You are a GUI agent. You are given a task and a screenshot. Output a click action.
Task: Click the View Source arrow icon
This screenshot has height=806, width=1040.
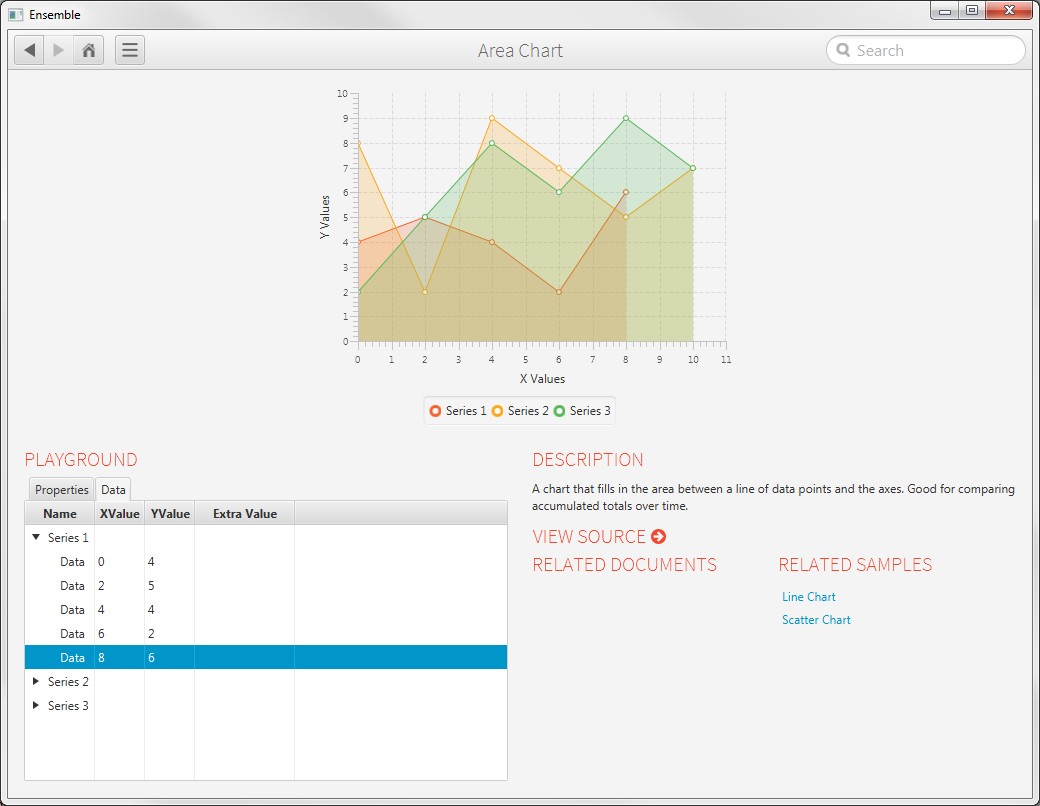[x=658, y=537]
